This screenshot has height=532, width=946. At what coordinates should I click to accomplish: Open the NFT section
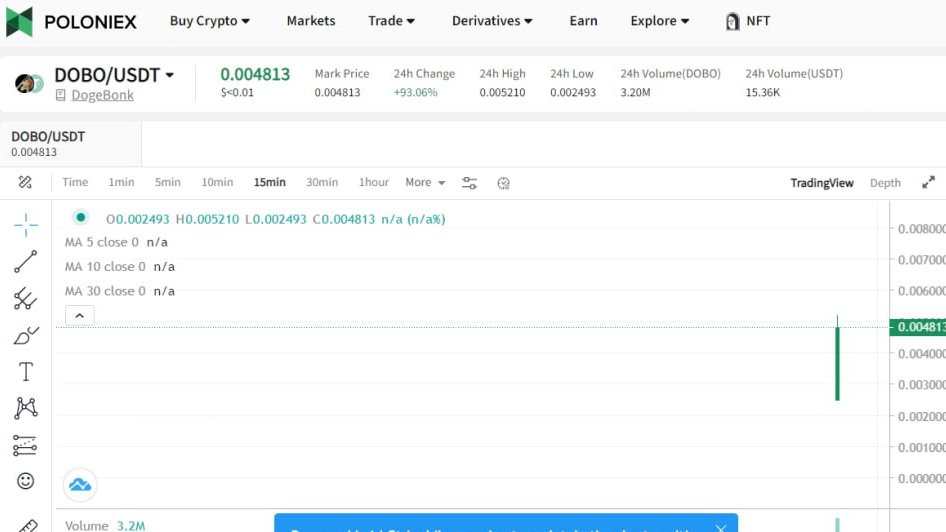coord(748,21)
